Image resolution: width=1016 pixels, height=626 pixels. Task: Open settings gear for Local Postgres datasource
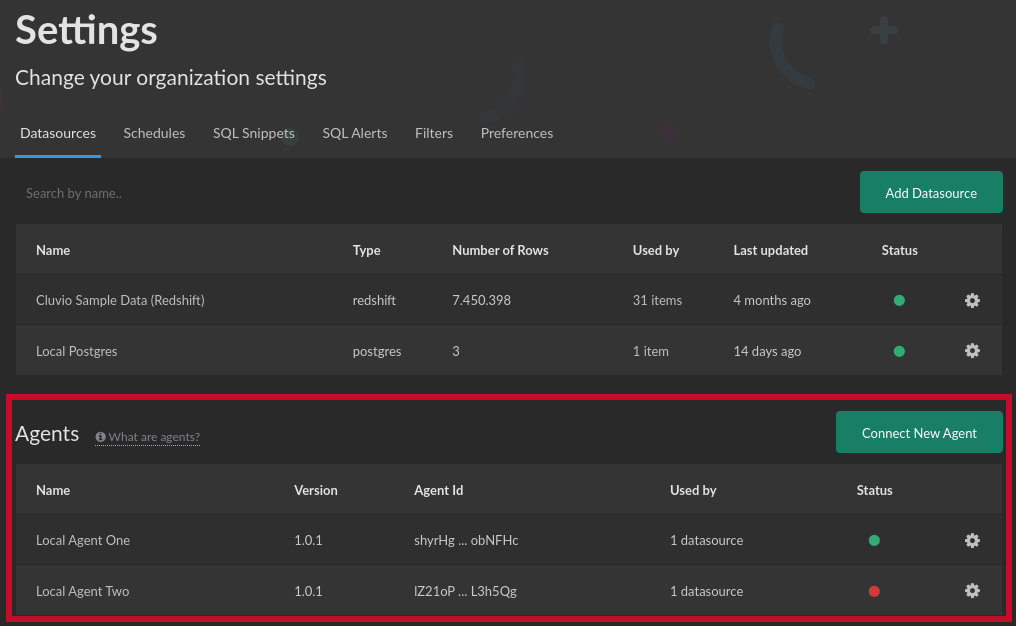972,351
